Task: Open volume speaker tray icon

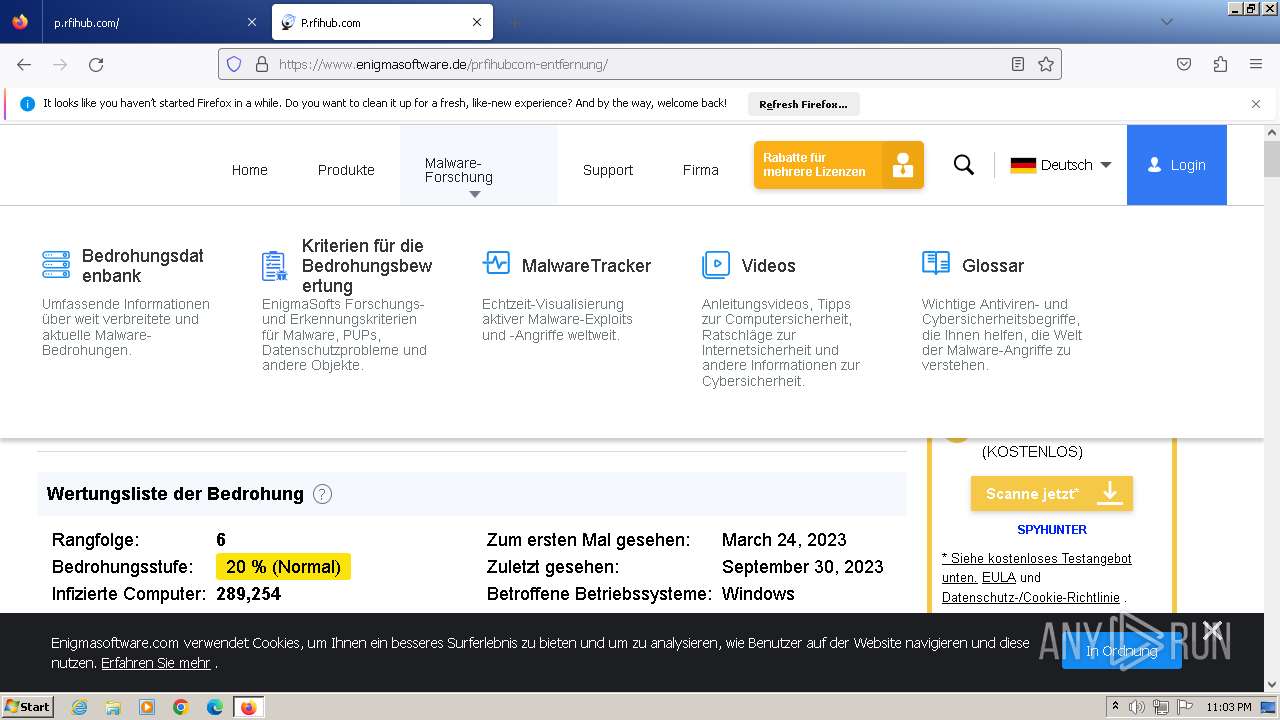Action: (1137, 707)
